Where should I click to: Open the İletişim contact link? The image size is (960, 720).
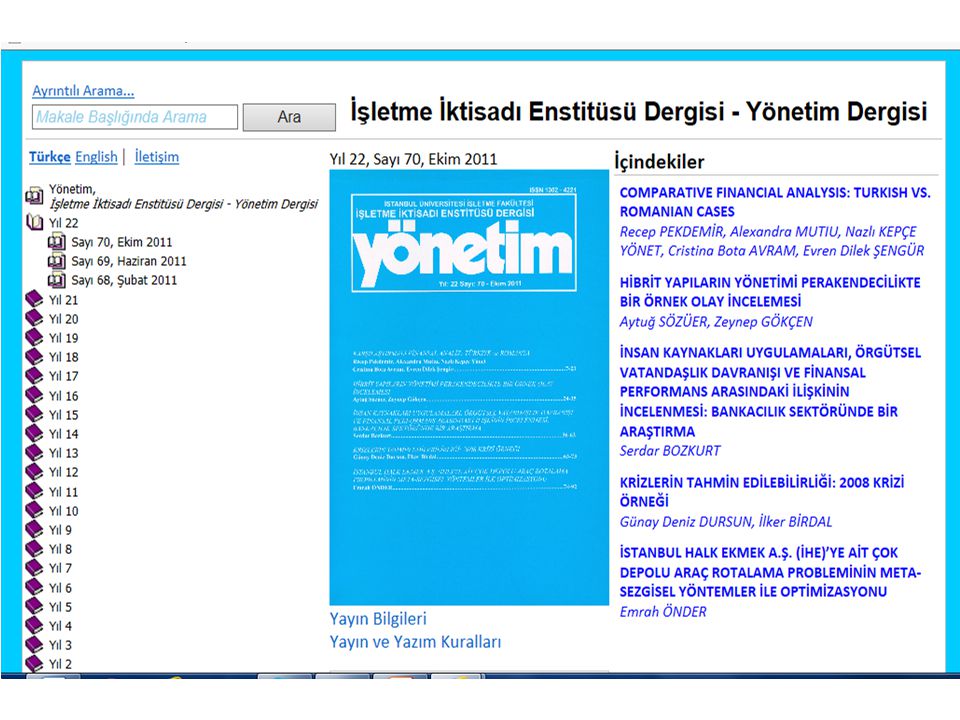click(x=157, y=157)
